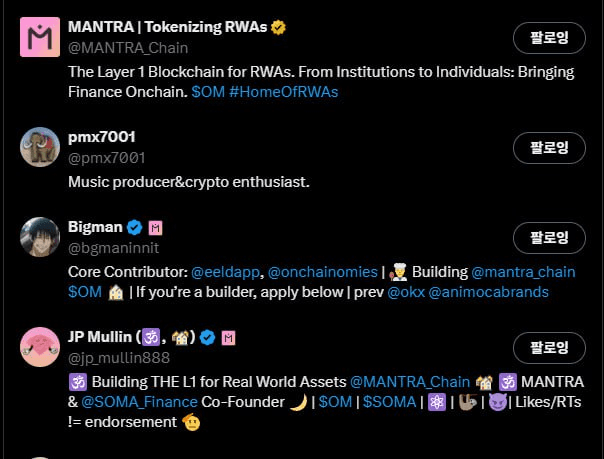Open the @onchainomies mention in Bigman's bio

point(322,272)
